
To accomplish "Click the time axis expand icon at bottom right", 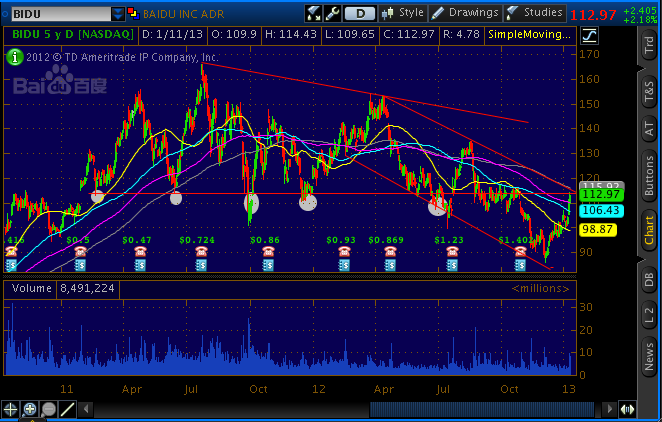I will [627, 409].
